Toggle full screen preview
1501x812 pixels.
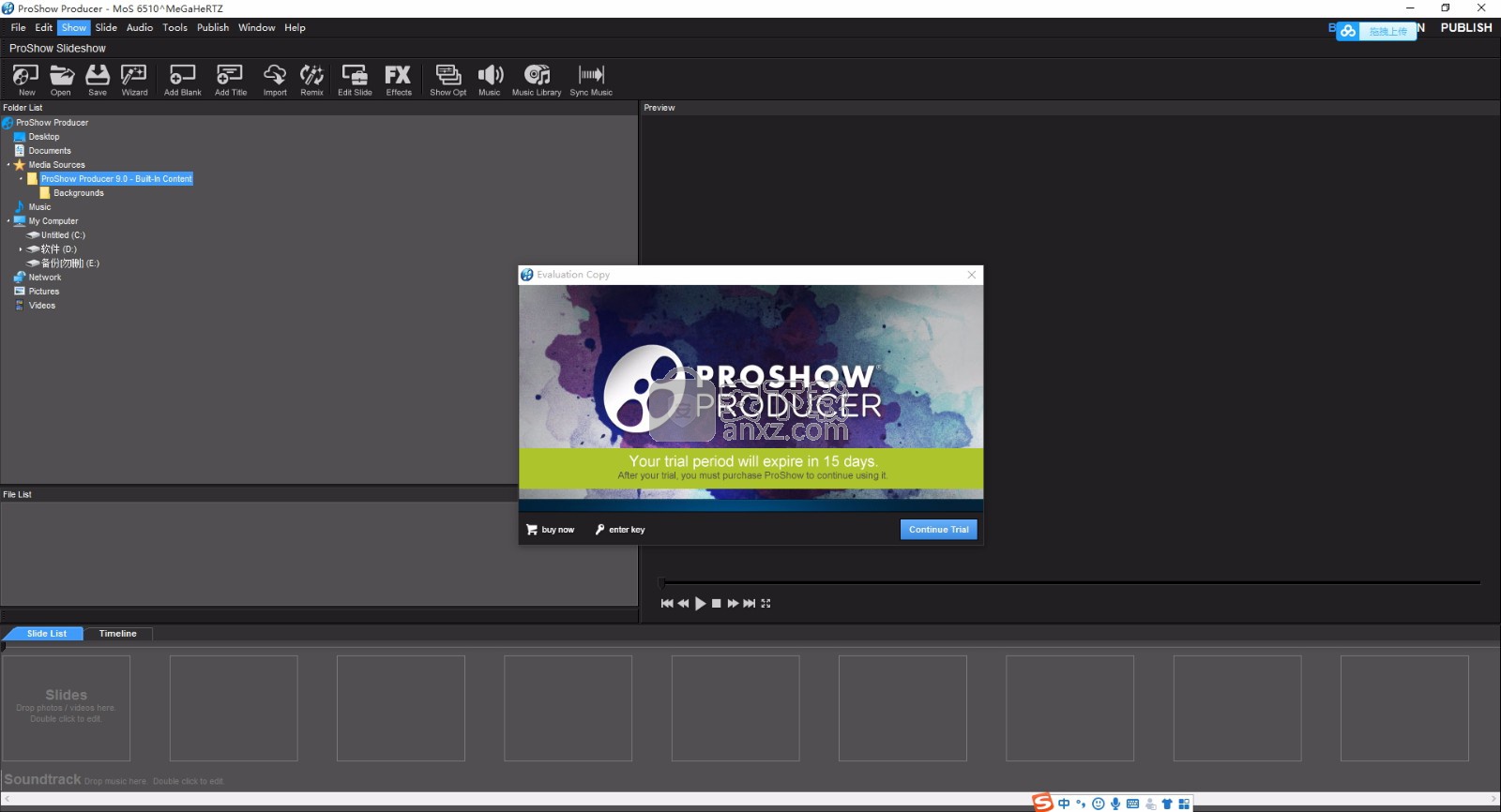point(766,604)
